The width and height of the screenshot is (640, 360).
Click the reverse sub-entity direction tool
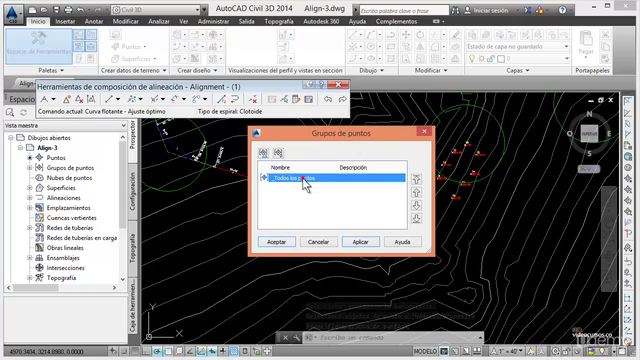tap(235, 99)
